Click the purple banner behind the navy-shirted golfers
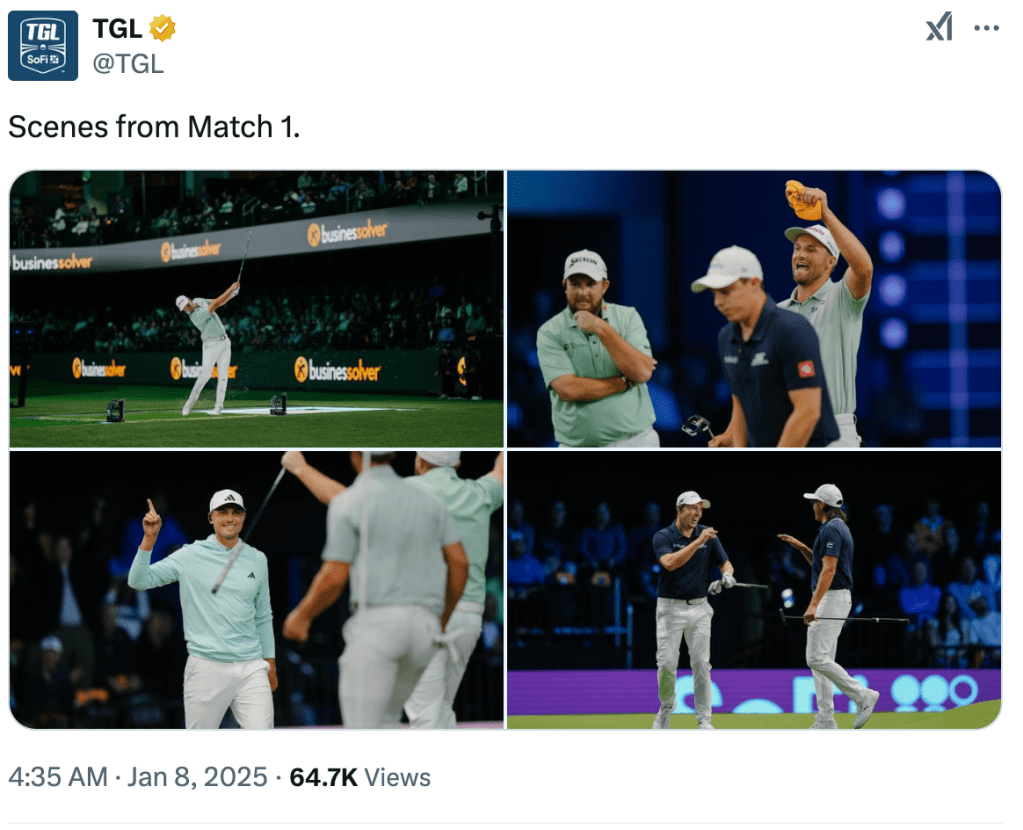Image resolution: width=1023 pixels, height=830 pixels. tap(600, 690)
